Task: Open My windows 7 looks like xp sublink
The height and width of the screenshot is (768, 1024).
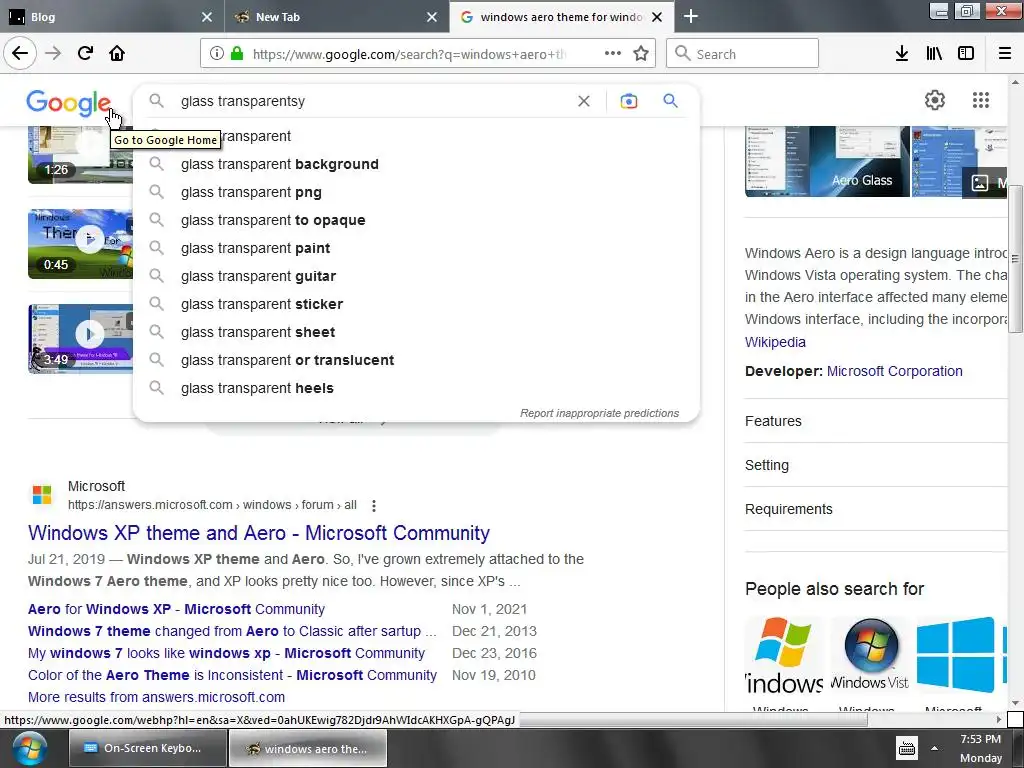Action: click(x=226, y=654)
